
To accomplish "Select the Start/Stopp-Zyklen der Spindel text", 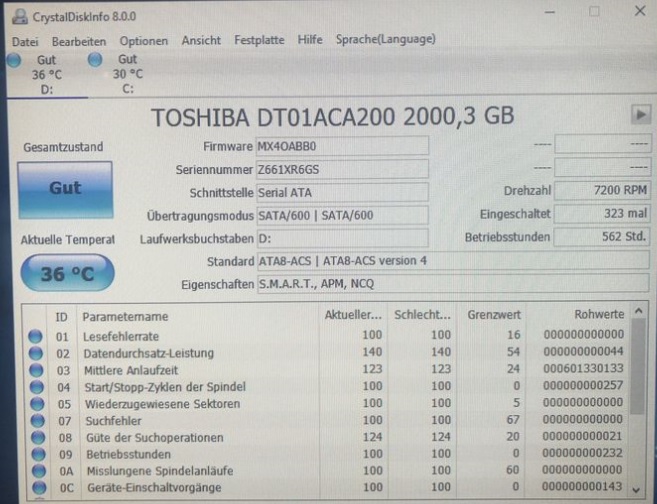I will coord(165,387).
